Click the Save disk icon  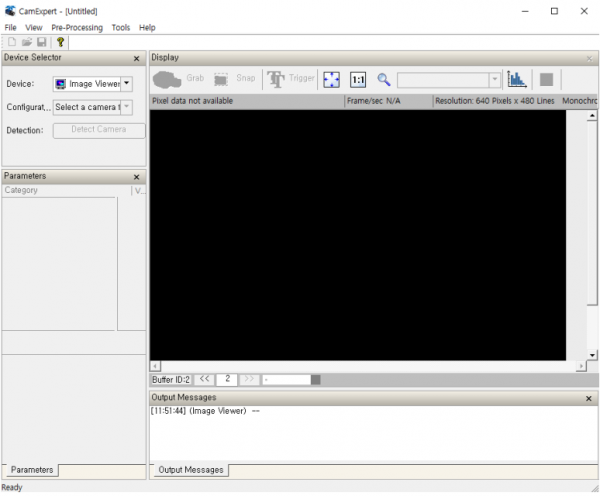click(41, 42)
